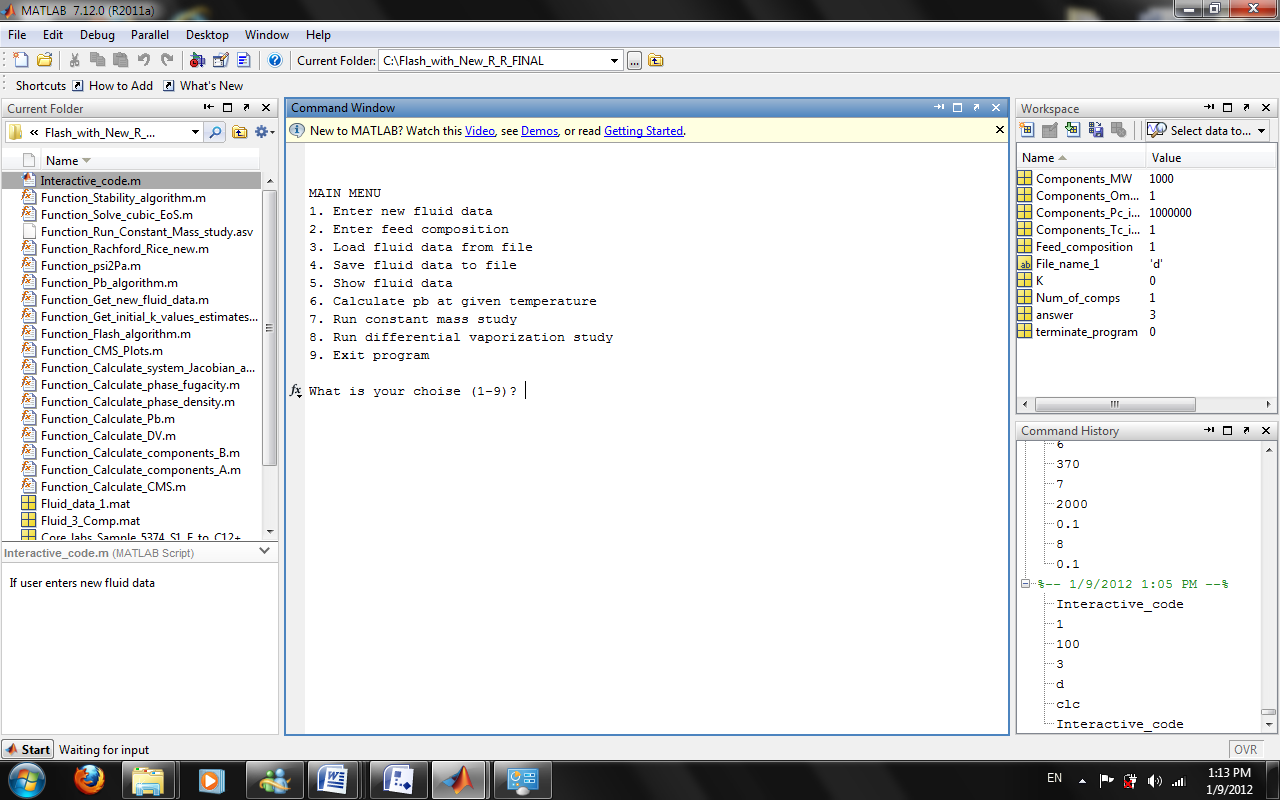Select Interactive_code.m in the file list
The width and height of the screenshot is (1280, 800).
[131, 181]
